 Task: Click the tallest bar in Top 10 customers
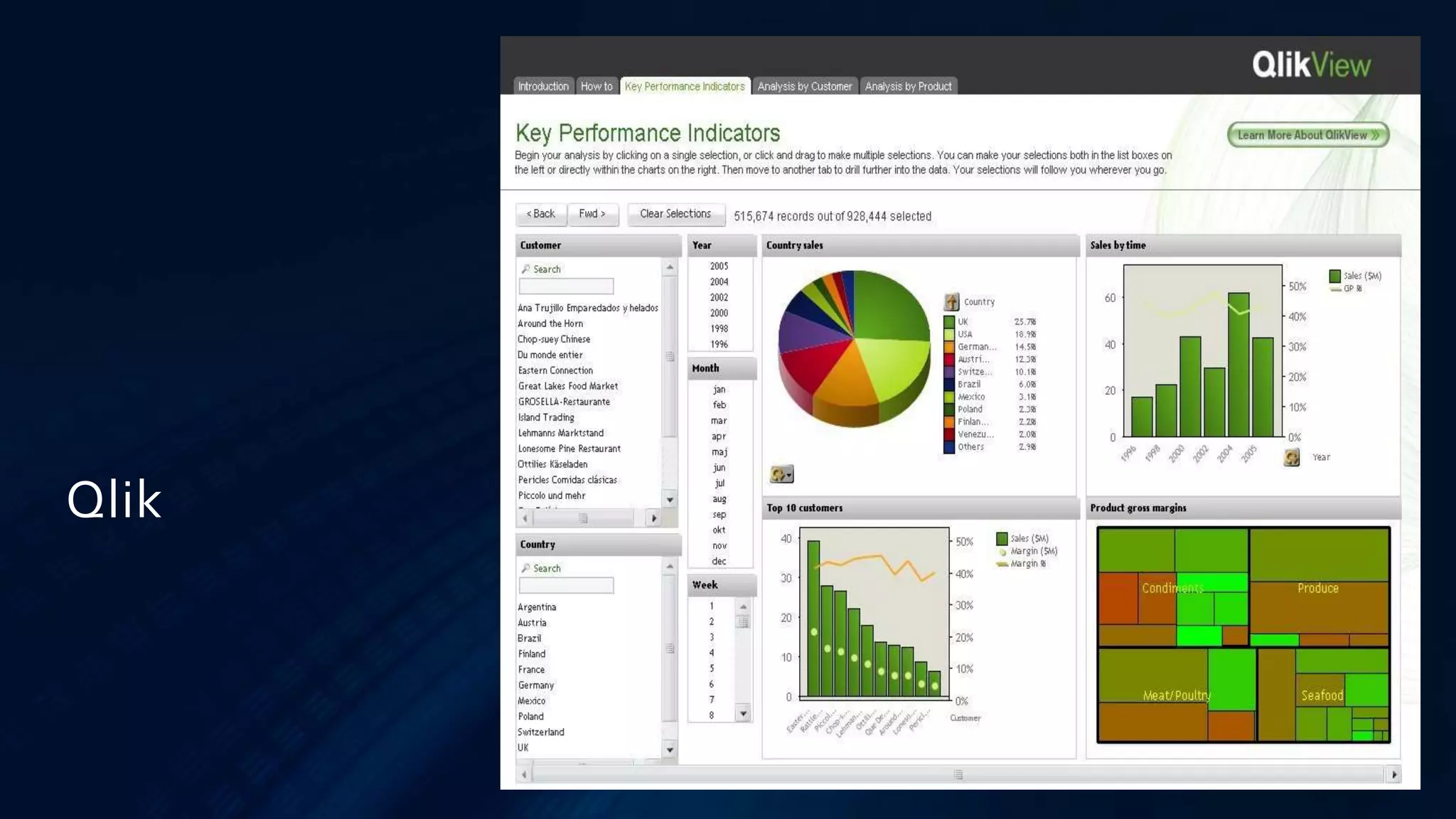point(813,619)
